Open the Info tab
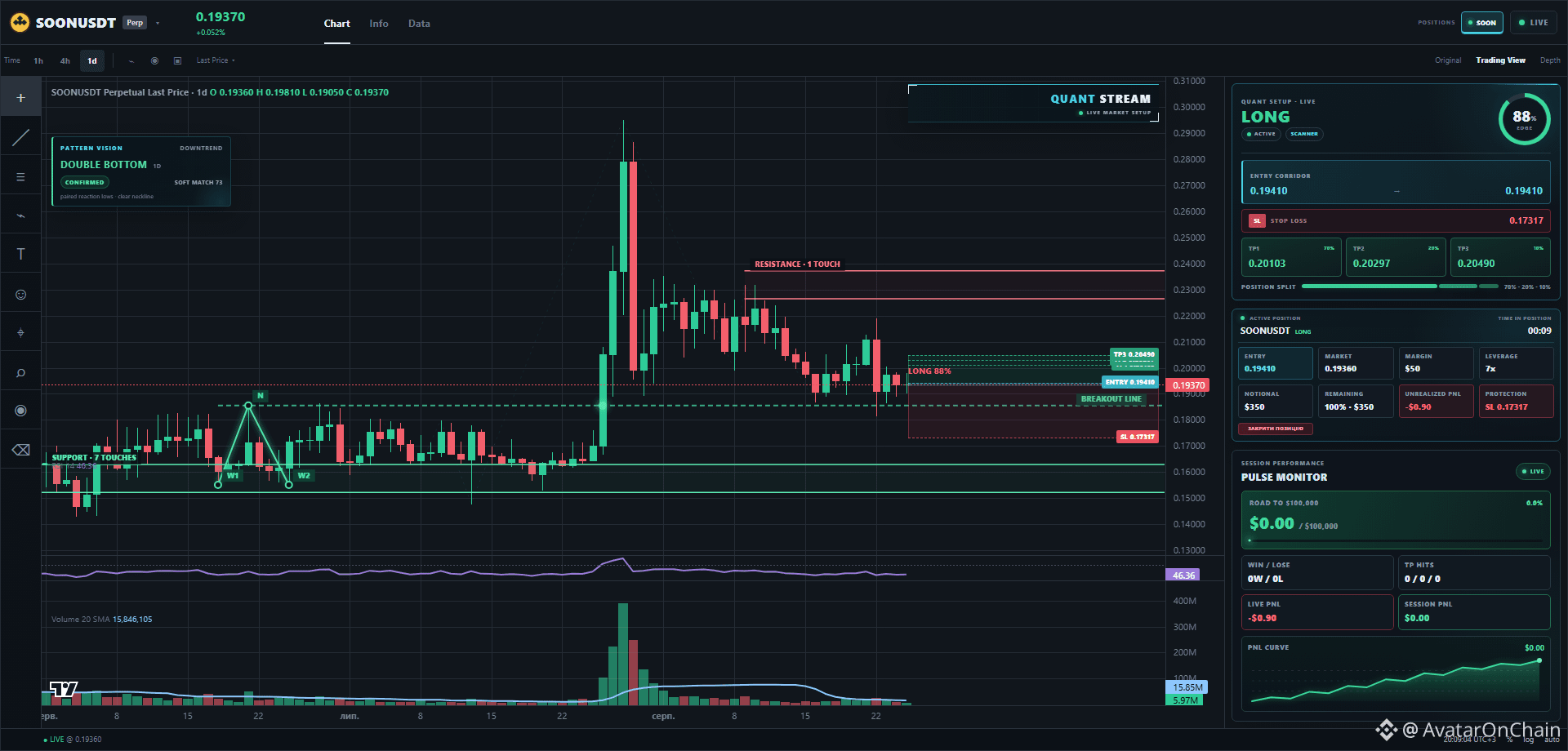Image resolution: width=1568 pixels, height=751 pixels. [379, 24]
